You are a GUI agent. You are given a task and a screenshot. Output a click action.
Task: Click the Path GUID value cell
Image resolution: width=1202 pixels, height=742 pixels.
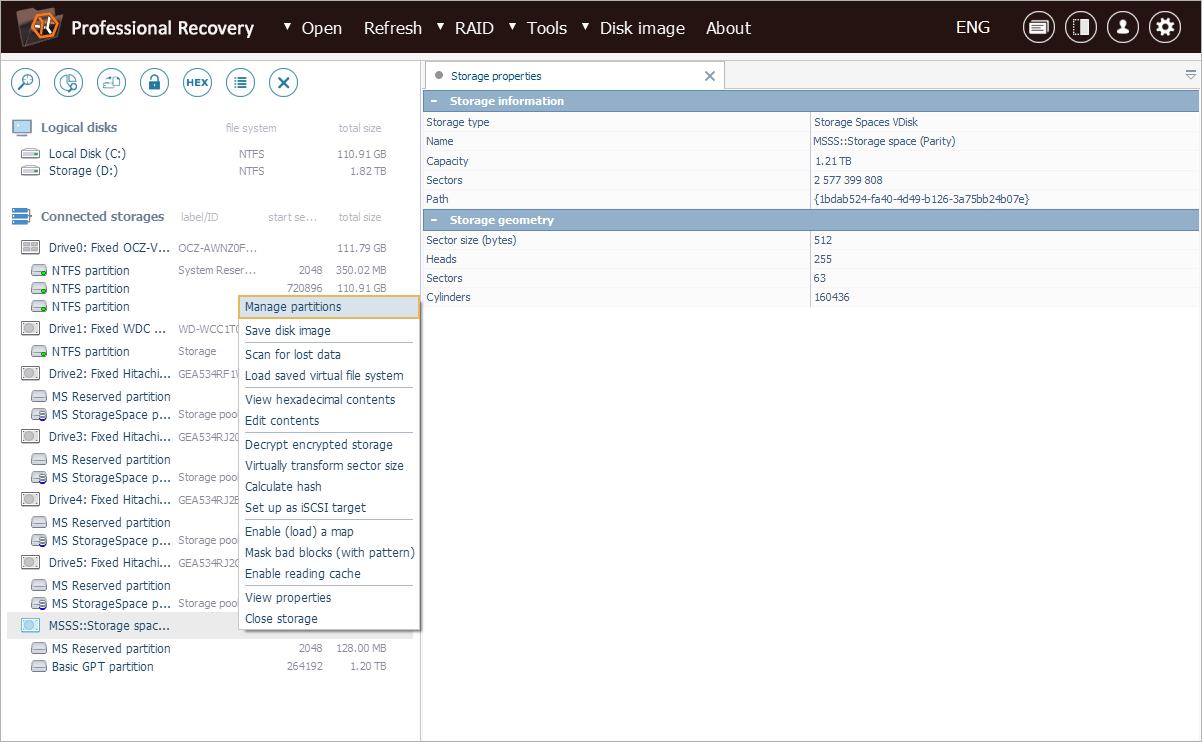[922, 199]
